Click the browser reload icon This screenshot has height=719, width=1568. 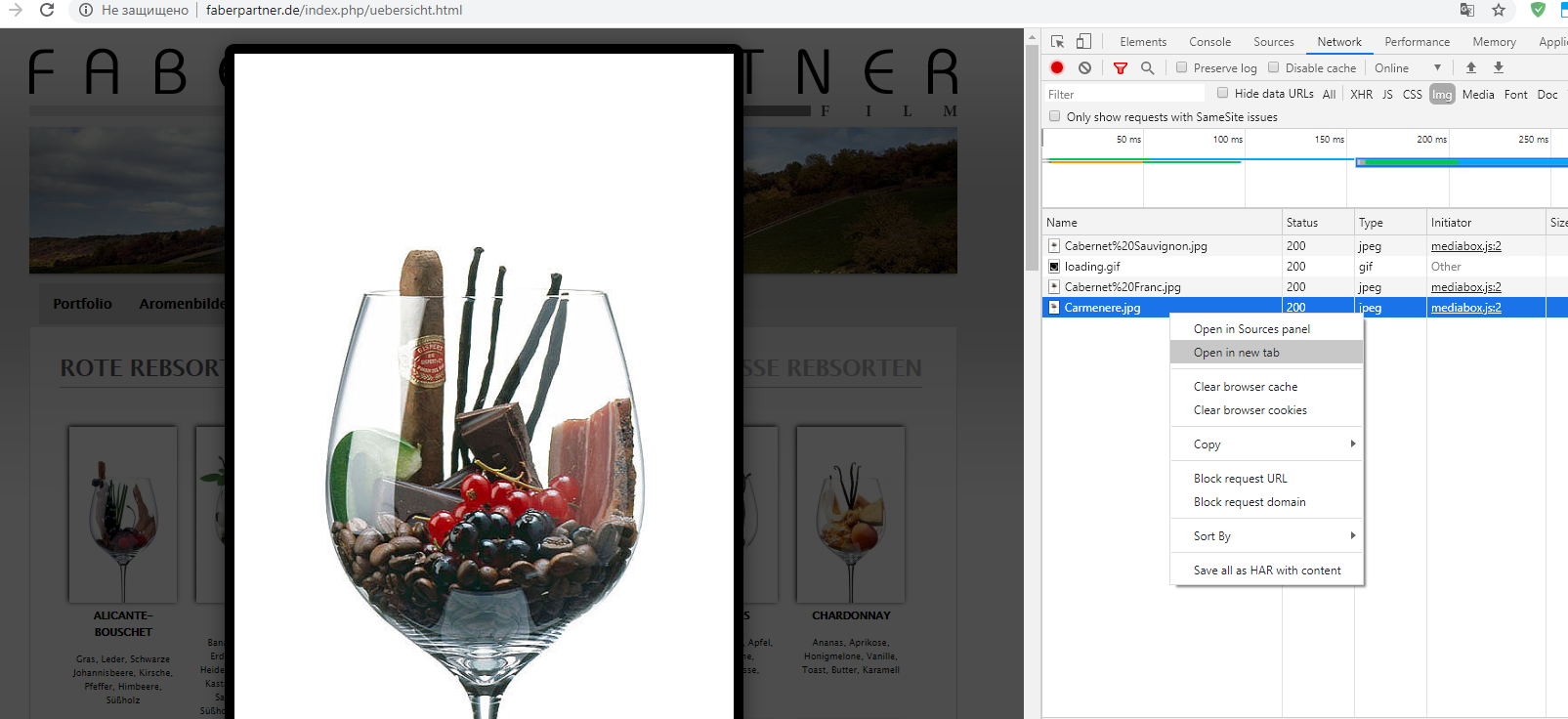[47, 10]
